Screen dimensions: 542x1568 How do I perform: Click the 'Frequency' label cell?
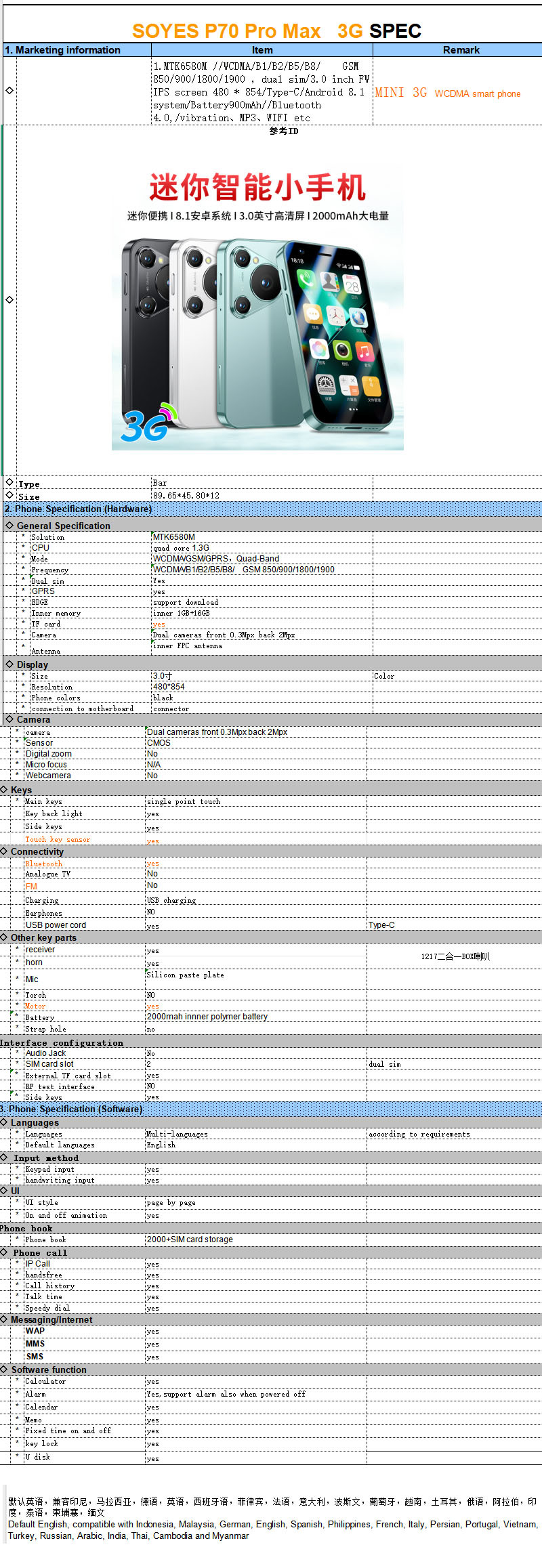click(91, 570)
